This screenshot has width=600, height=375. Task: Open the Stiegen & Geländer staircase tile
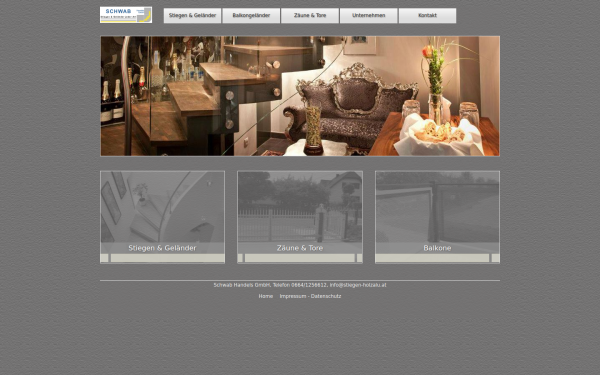coord(162,217)
